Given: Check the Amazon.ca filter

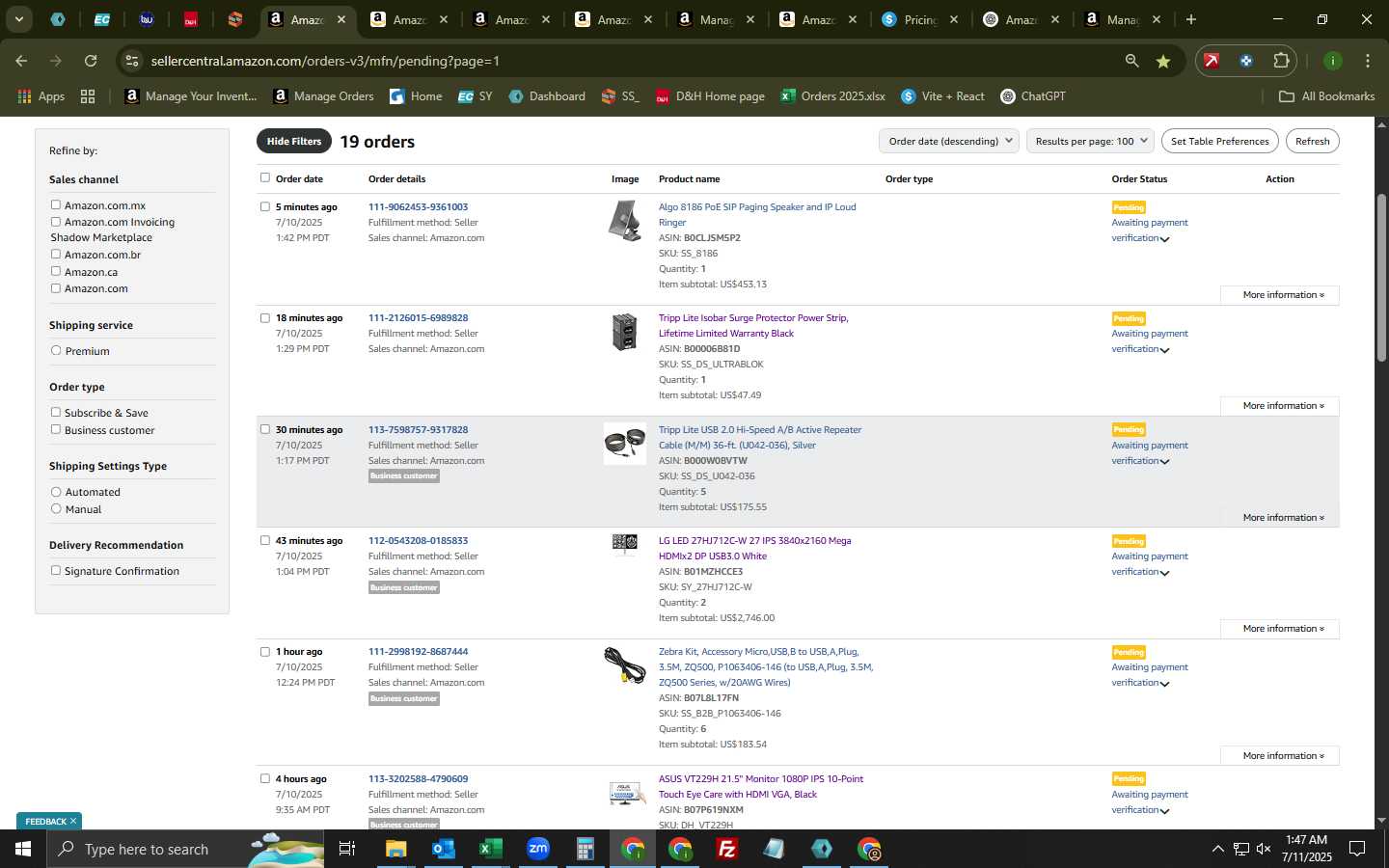Looking at the screenshot, I should tap(56, 271).
